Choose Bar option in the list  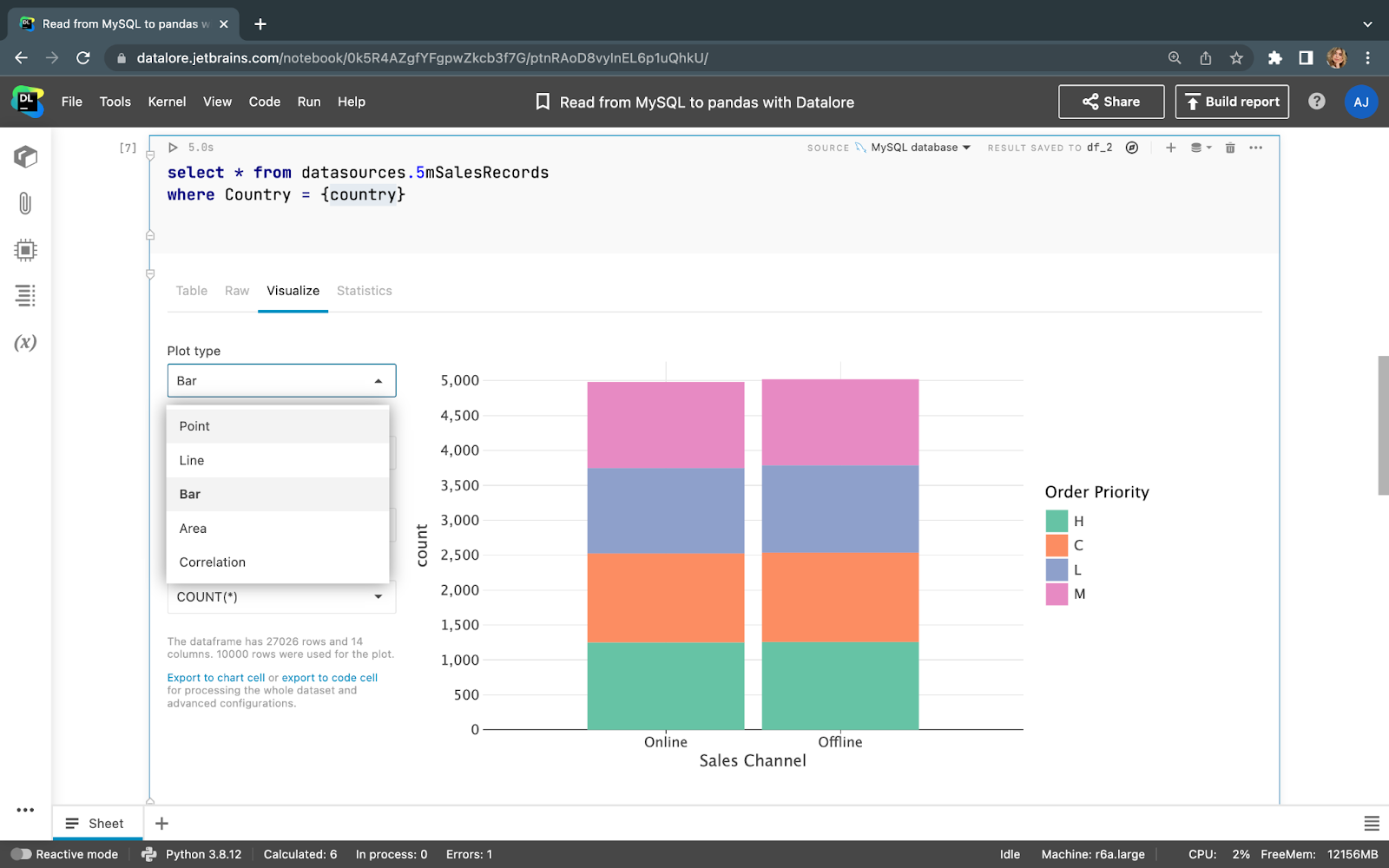(x=278, y=495)
